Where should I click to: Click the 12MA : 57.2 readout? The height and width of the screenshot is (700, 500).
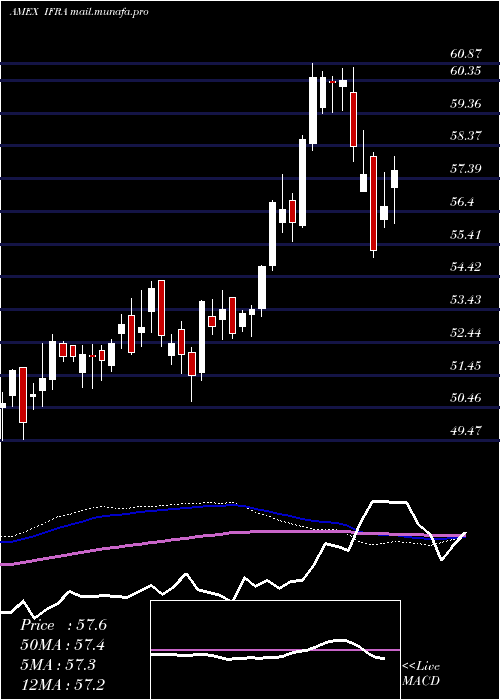[63, 685]
